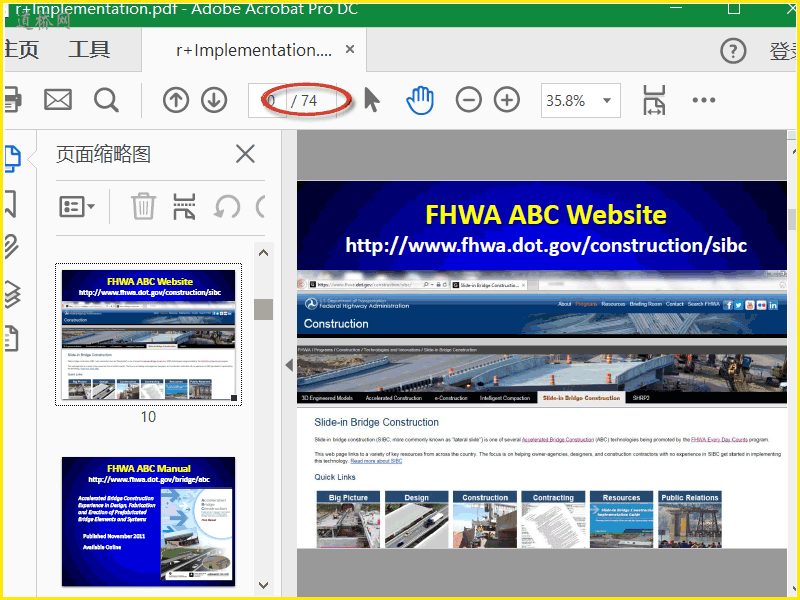This screenshot has height=600, width=800.
Task: Click the Slide-in Bridge Construction heading
Action: click(377, 422)
